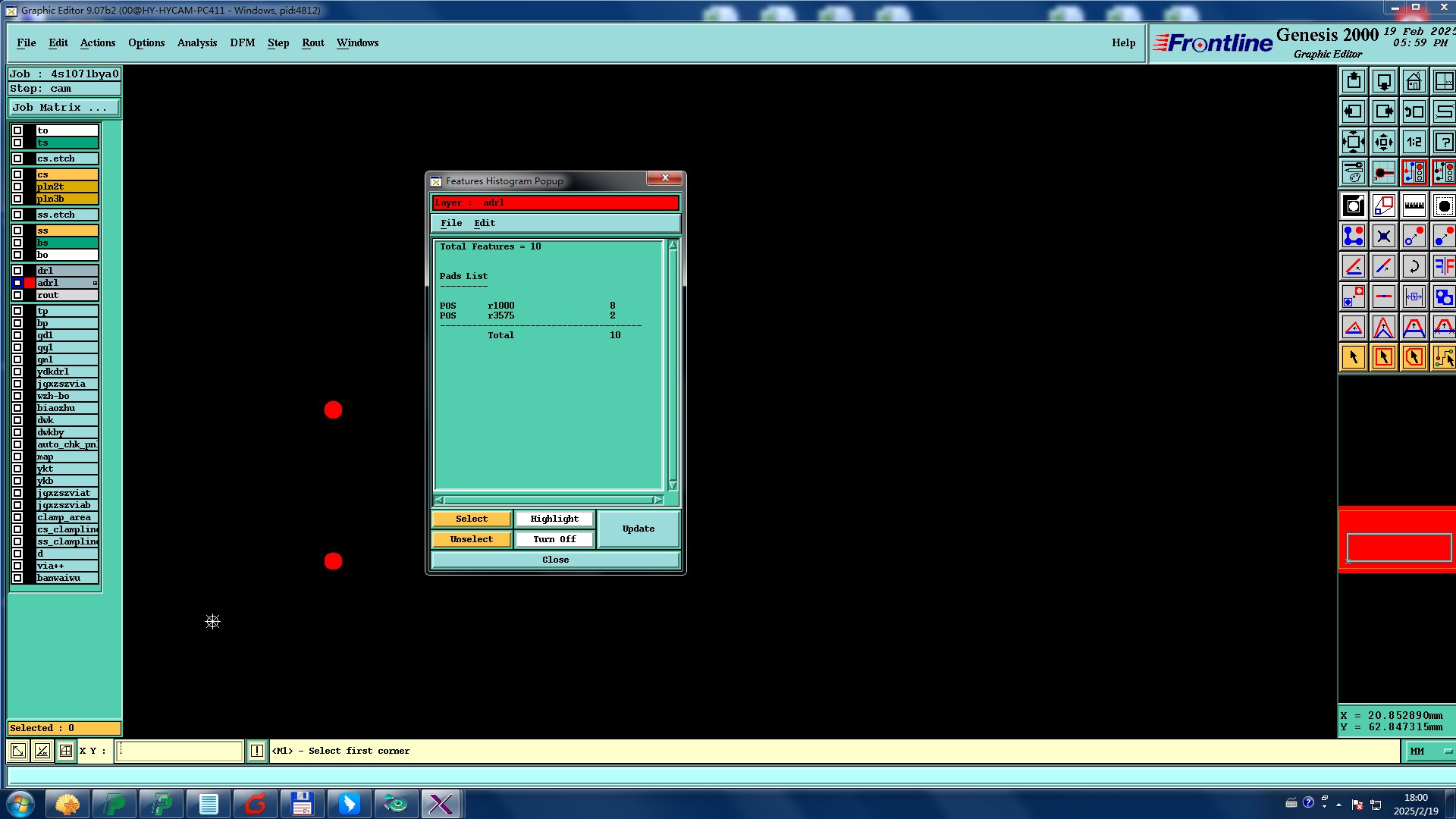
Task: Open Job Matrix panel
Action: [64, 108]
